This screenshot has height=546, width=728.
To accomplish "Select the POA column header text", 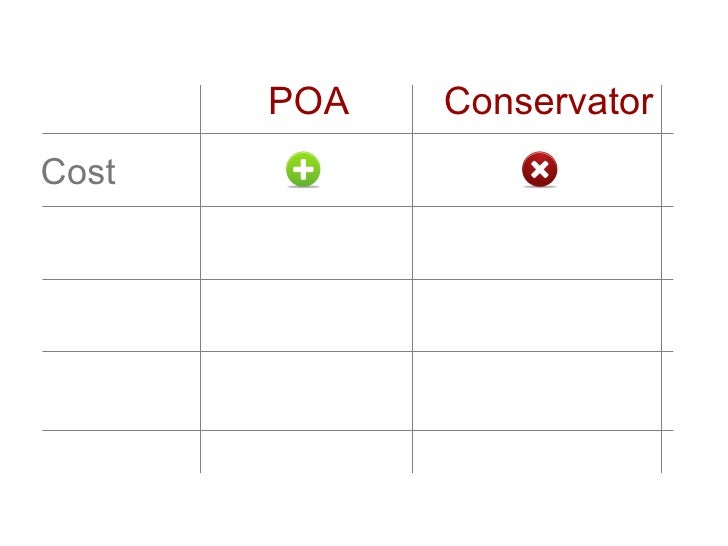I will coord(309,101).
